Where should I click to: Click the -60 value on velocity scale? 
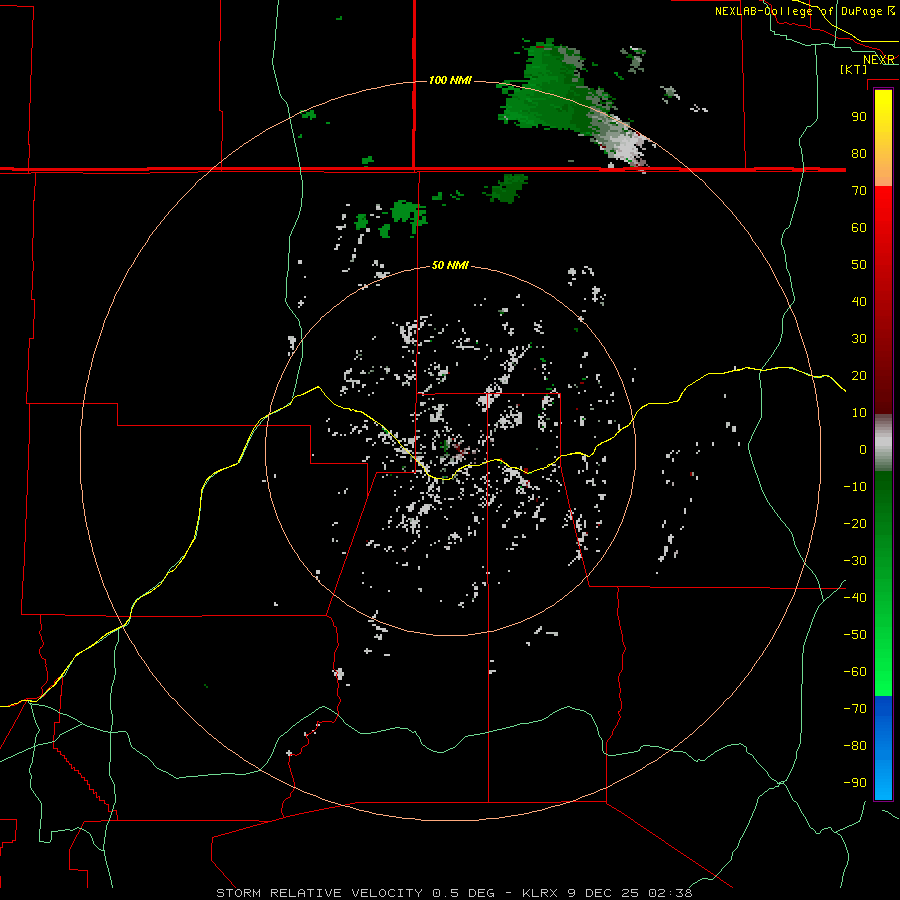click(x=855, y=672)
